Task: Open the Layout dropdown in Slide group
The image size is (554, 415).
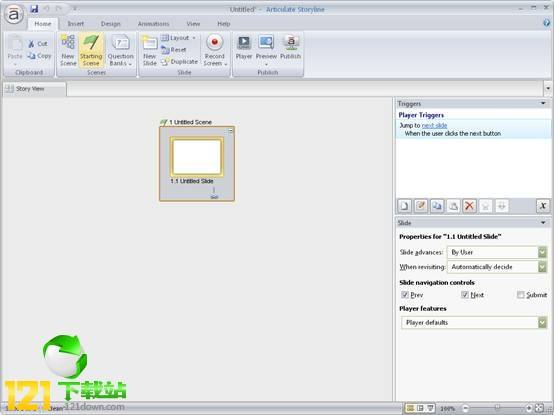Action: pos(178,38)
